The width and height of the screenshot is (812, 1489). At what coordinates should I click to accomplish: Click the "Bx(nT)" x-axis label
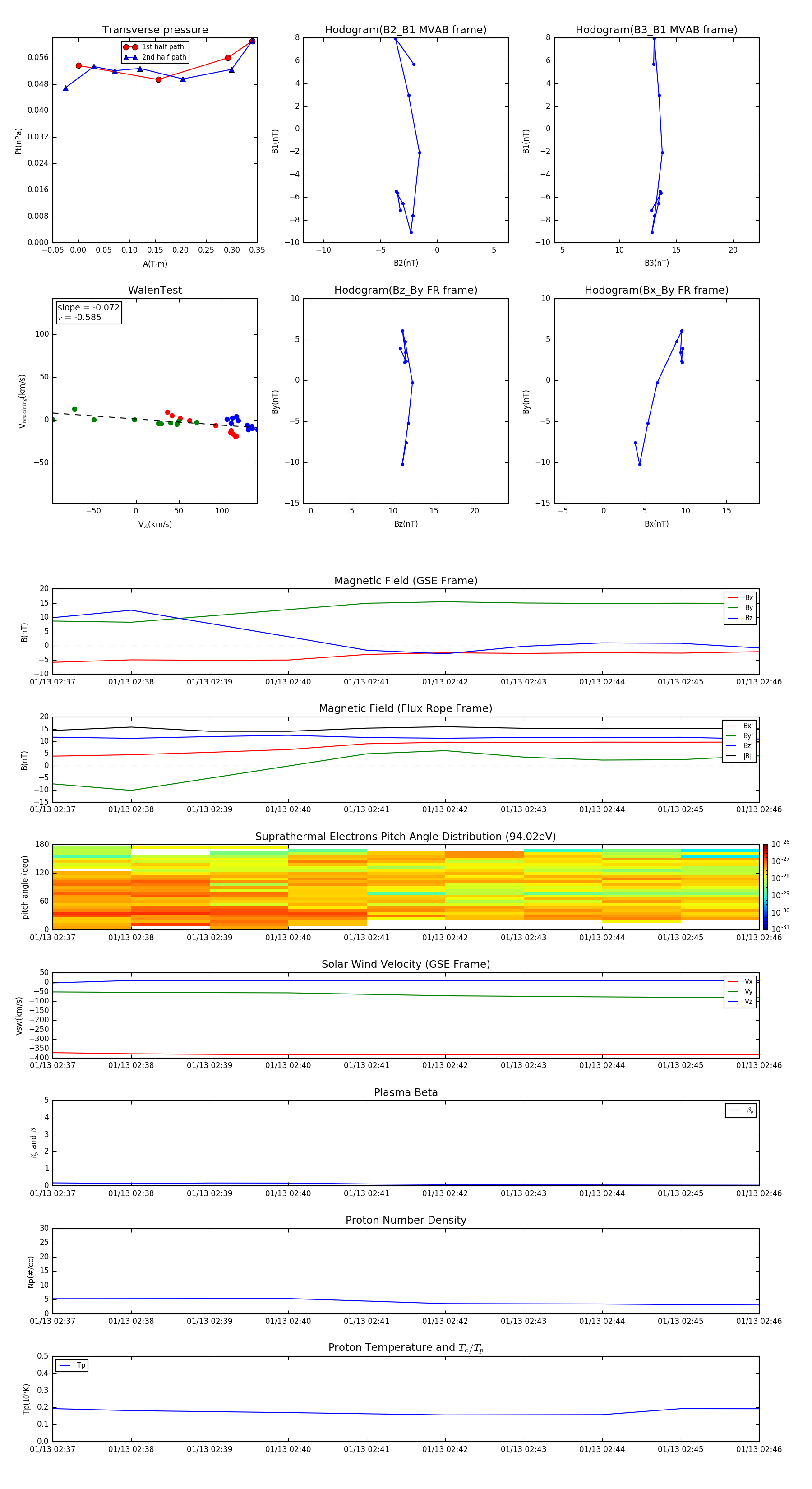pos(656,524)
